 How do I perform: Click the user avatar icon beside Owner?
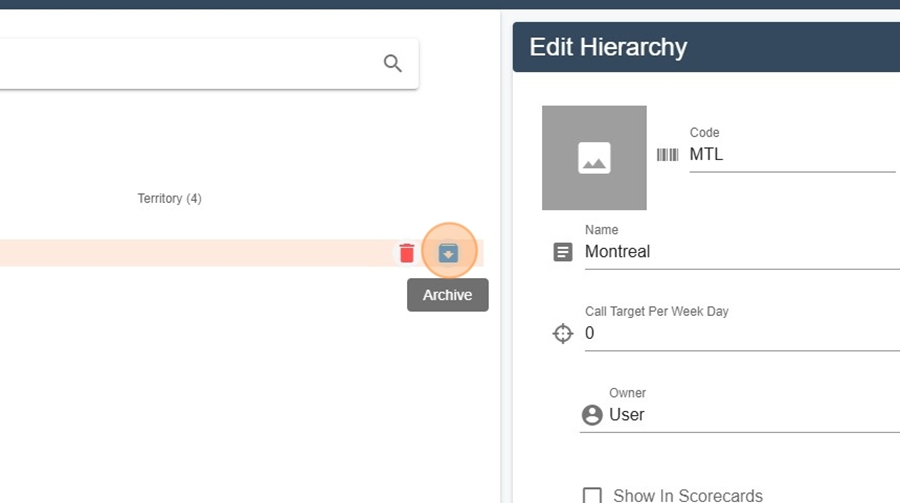(592, 415)
